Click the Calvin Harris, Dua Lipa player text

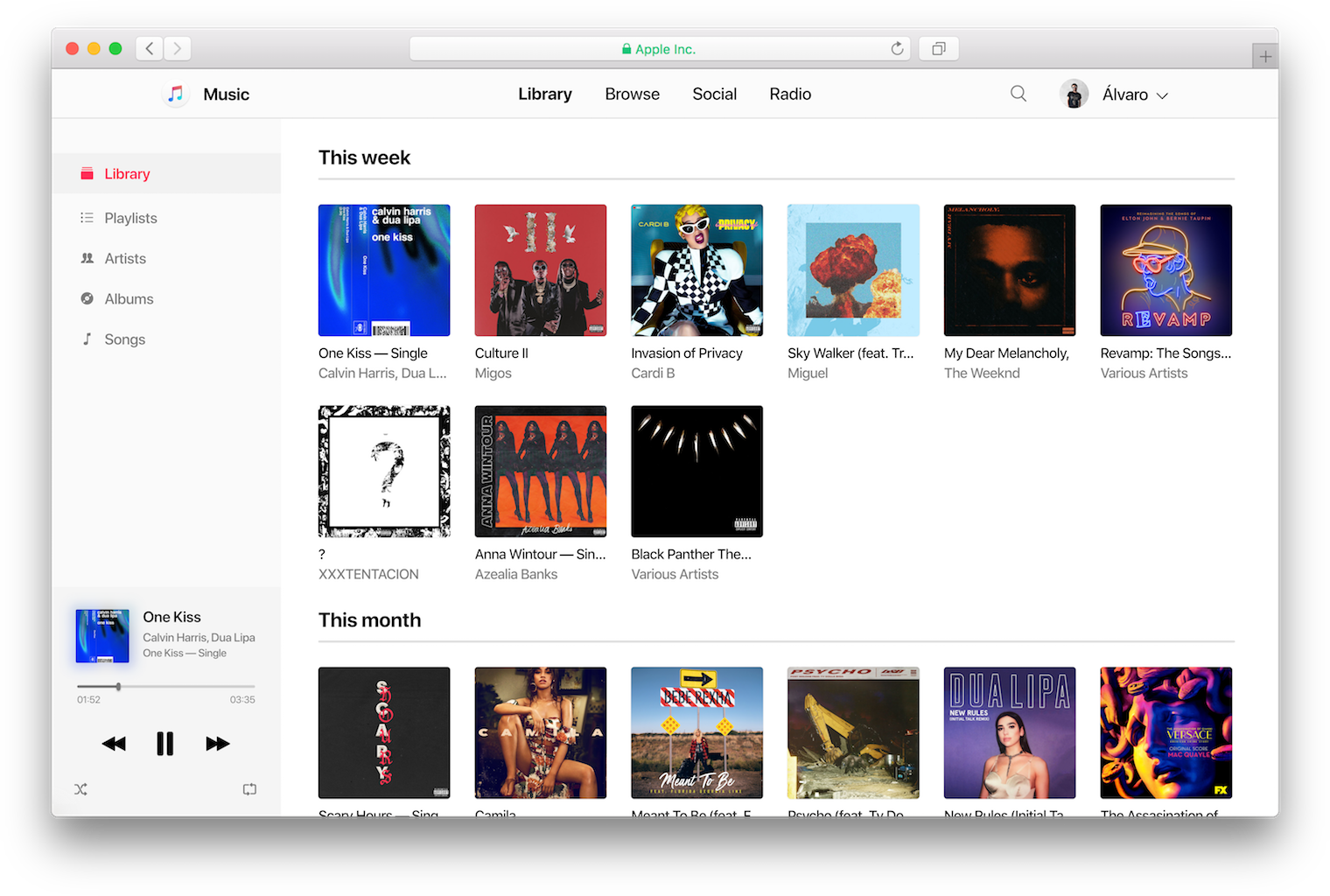pos(199,638)
